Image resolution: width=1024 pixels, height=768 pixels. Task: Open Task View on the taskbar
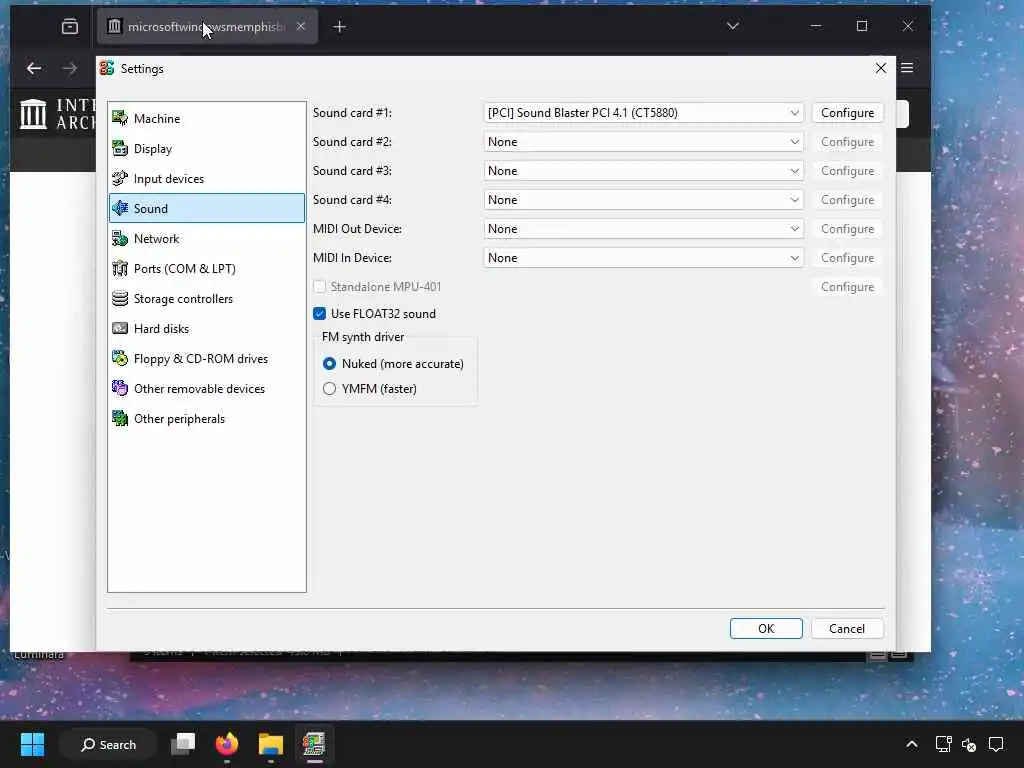pyautogui.click(x=183, y=744)
